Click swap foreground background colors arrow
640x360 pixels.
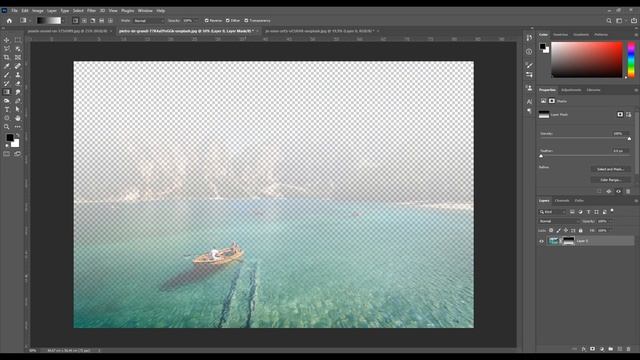[18, 135]
